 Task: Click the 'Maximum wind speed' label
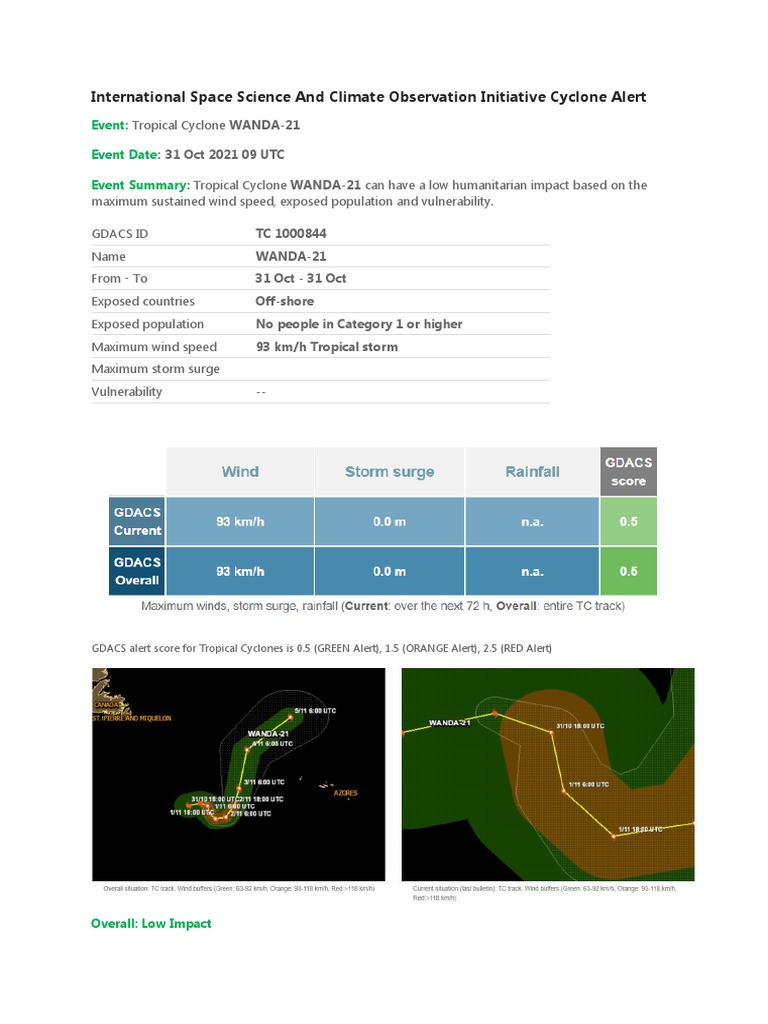[x=154, y=347]
